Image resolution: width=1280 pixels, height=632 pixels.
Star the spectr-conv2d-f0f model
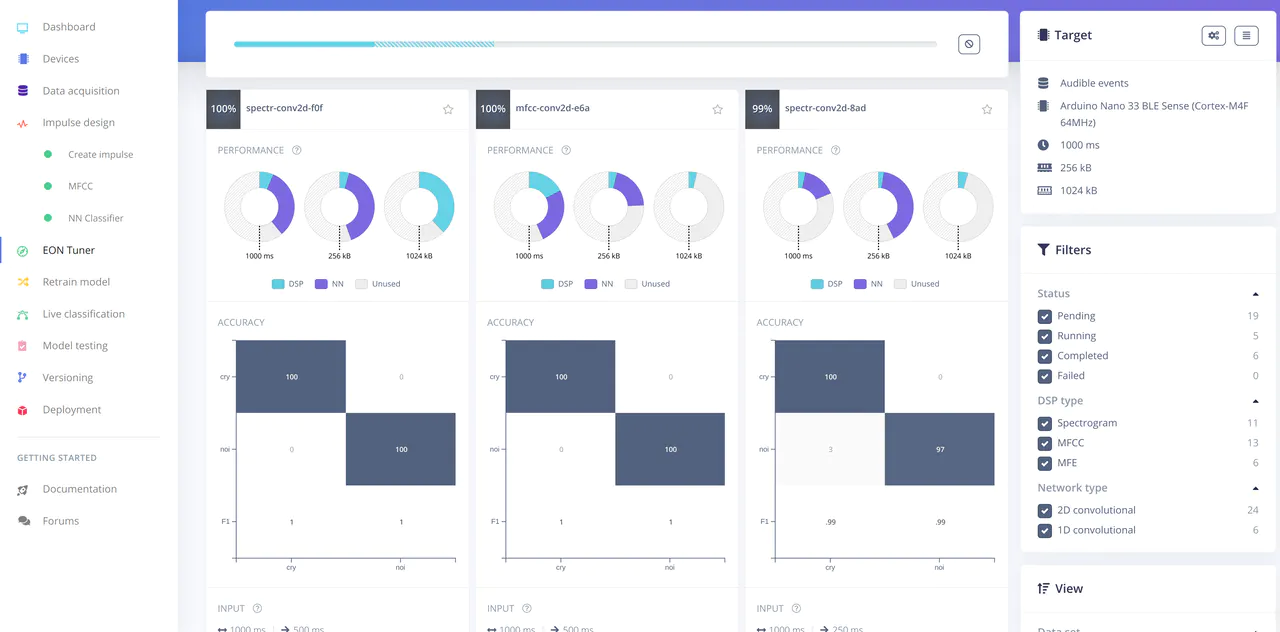(x=448, y=109)
